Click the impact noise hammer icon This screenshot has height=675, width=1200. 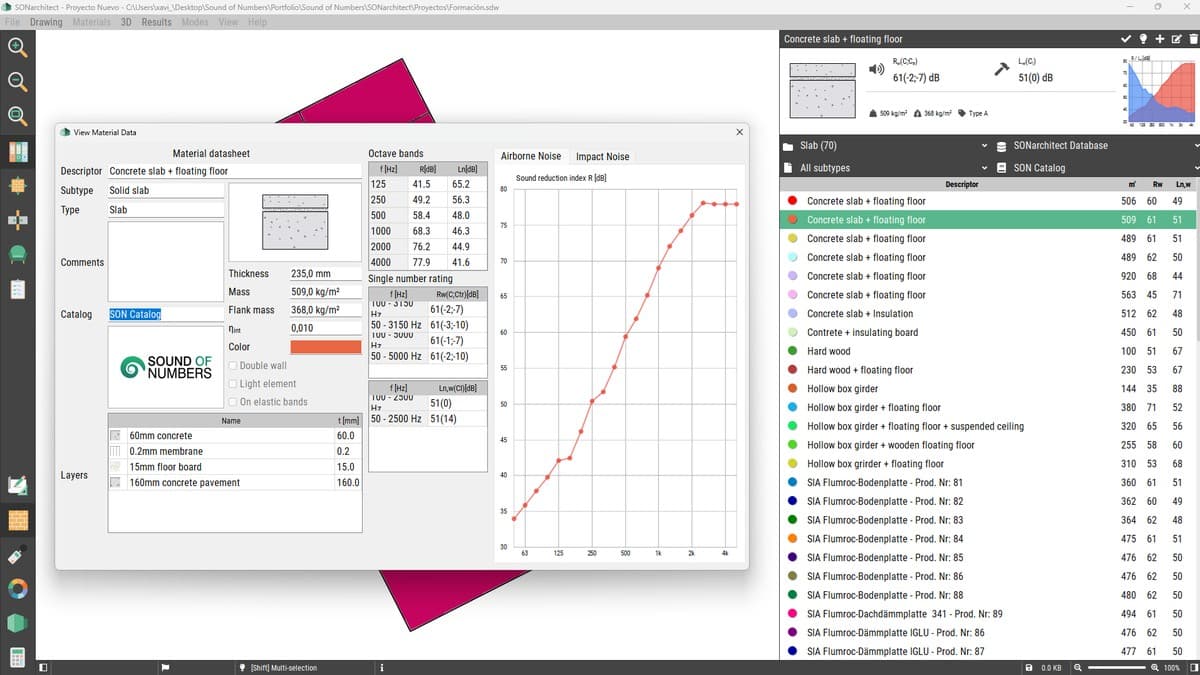click(x=1001, y=69)
